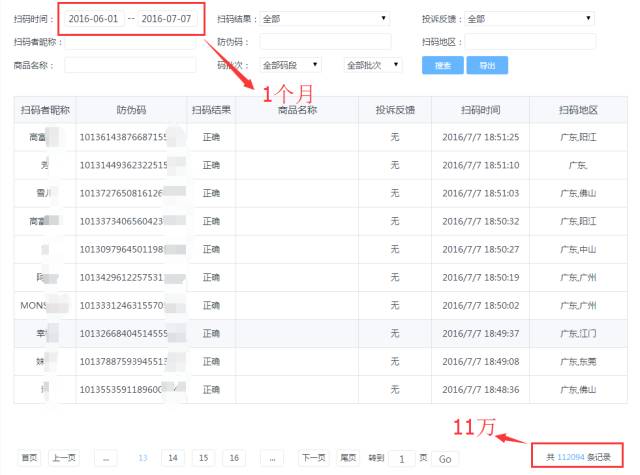The width and height of the screenshot is (640, 475).
Task: Select the row with time 2016/7/7 18:49:37
Action: [x=321, y=334]
